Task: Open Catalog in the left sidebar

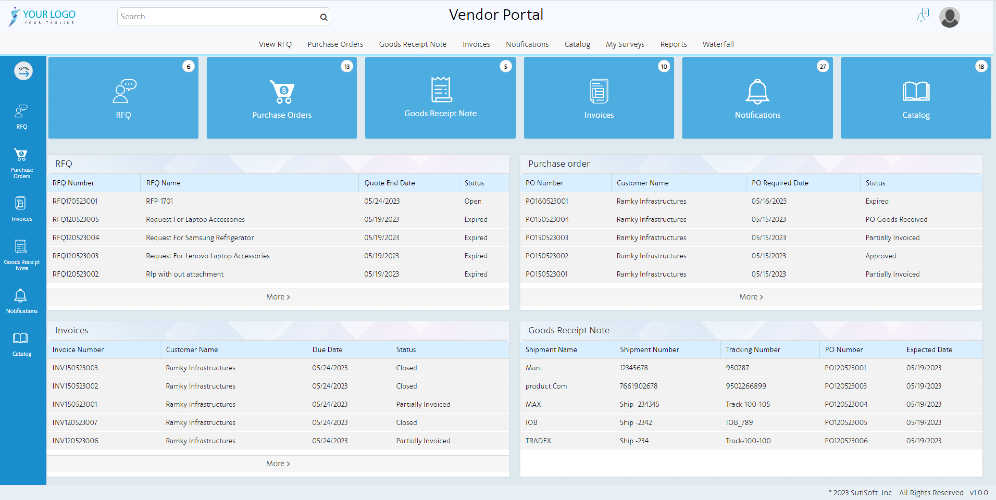Action: [22, 344]
